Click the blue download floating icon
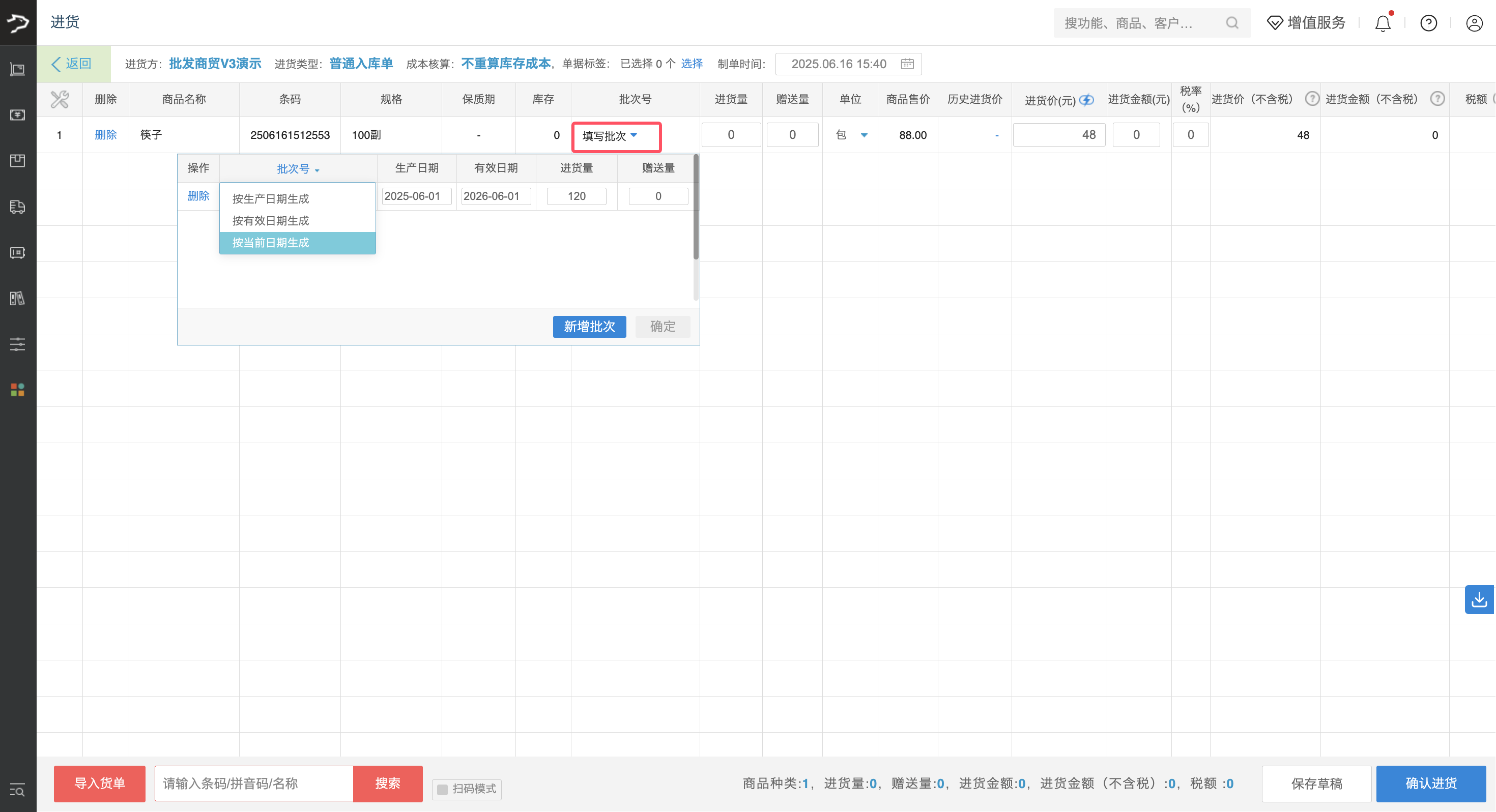Viewport: 1496px width, 812px height. [x=1479, y=599]
